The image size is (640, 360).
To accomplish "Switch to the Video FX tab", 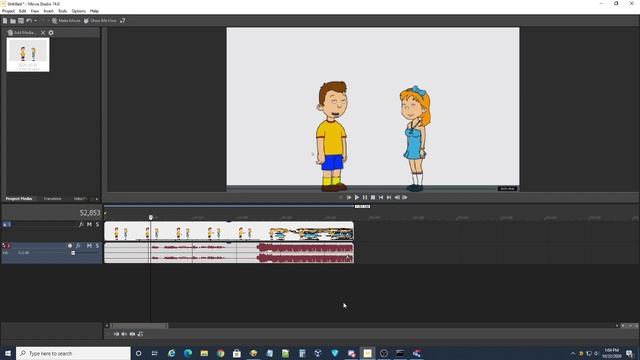I will tap(80, 199).
